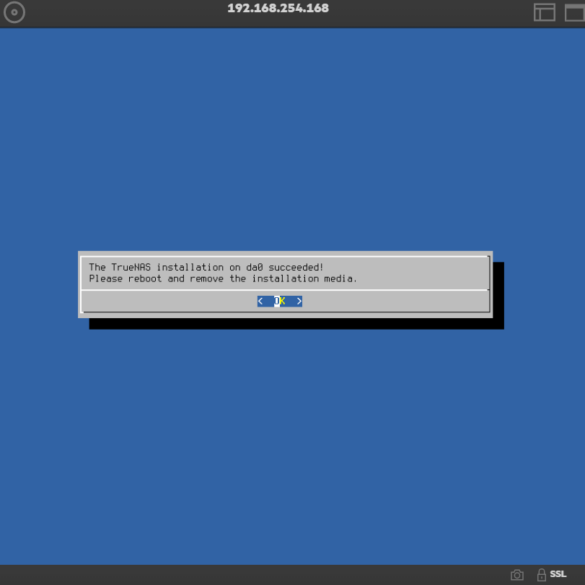
Task: Click the 192.168.254.168 title text
Action: pos(278,8)
